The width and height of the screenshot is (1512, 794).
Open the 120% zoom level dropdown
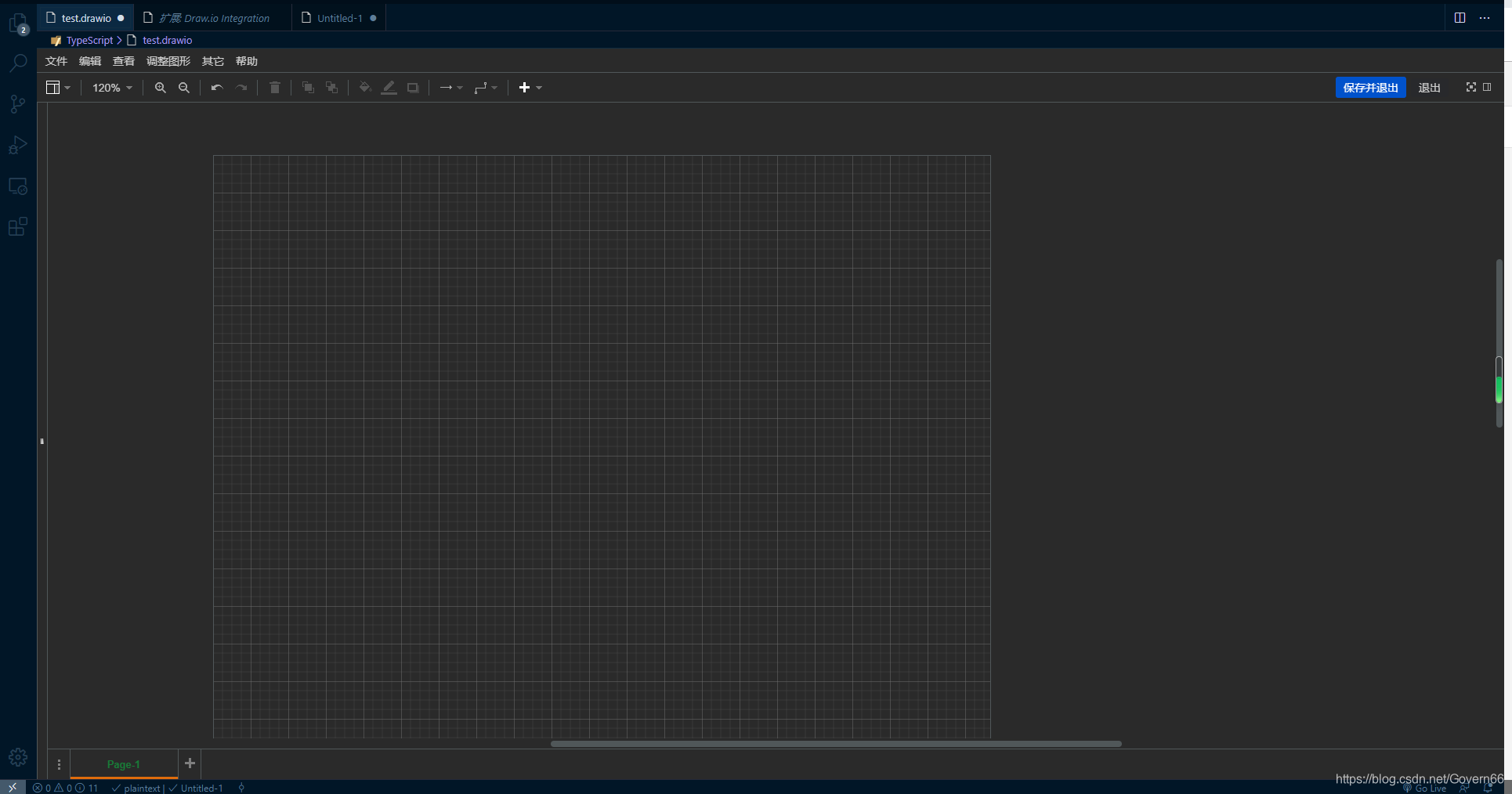tap(112, 88)
